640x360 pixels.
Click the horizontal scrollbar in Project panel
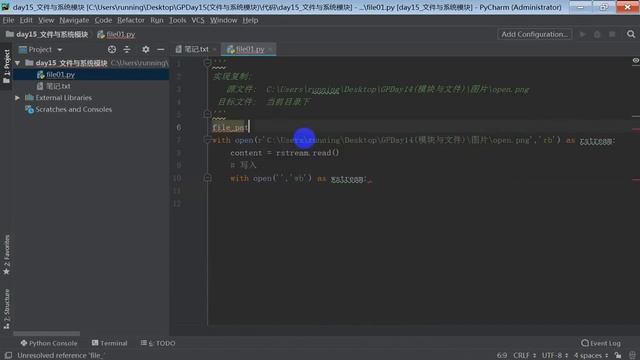47,333
